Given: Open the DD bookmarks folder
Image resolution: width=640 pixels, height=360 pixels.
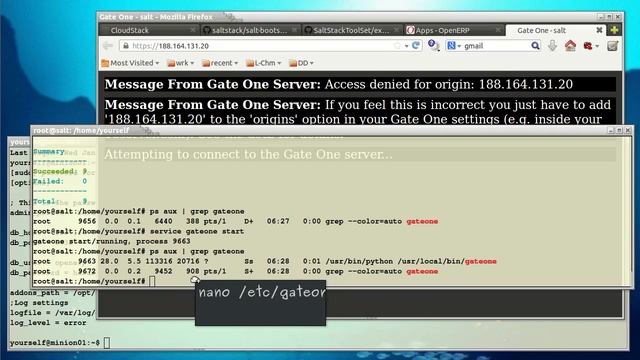Looking at the screenshot, I should 301,63.
